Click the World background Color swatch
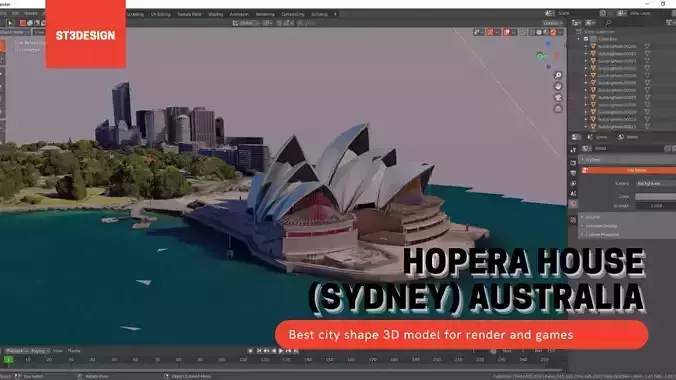This screenshot has width=676, height=380. coord(656,197)
